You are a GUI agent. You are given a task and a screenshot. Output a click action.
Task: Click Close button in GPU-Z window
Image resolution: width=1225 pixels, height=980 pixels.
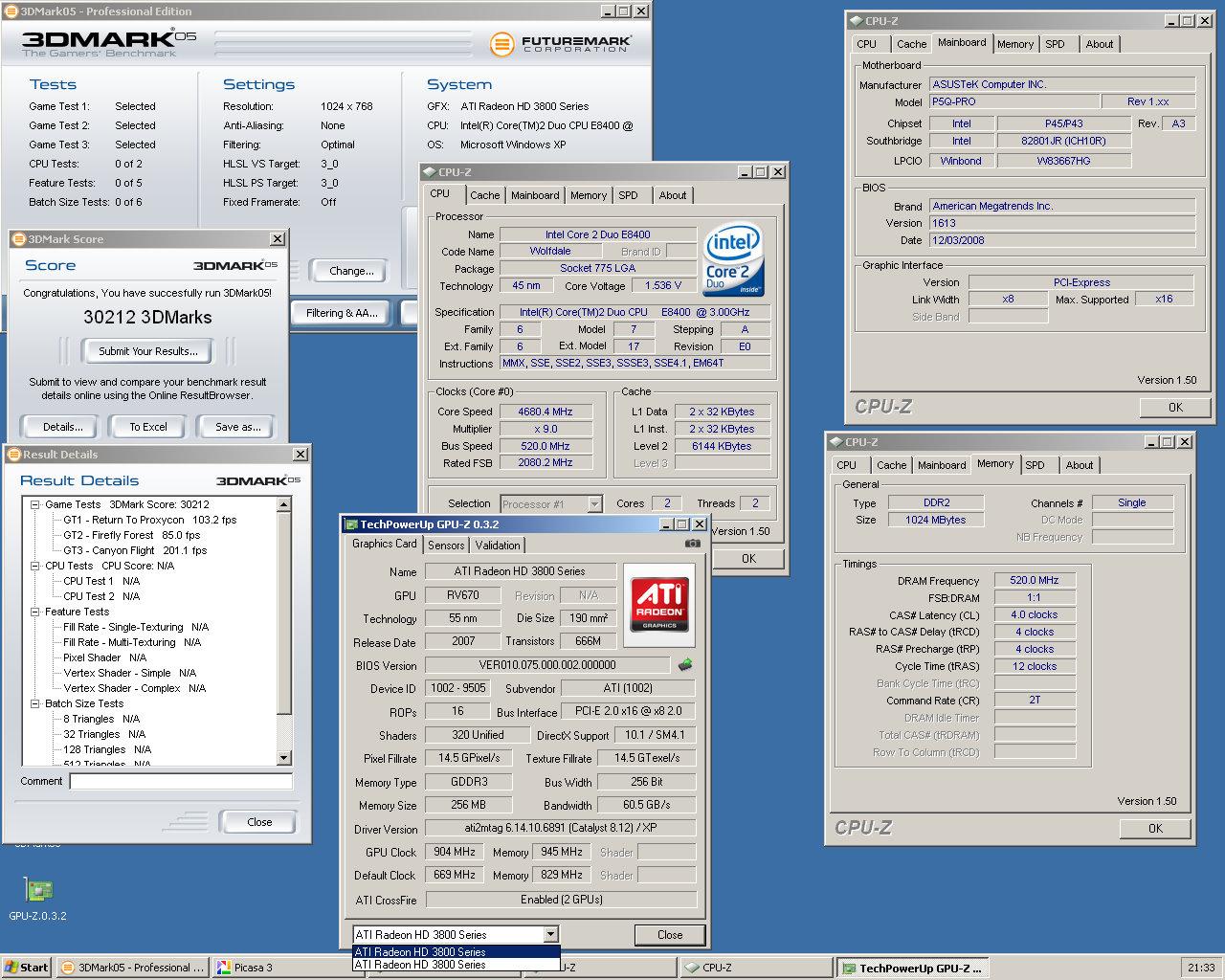[x=670, y=935]
